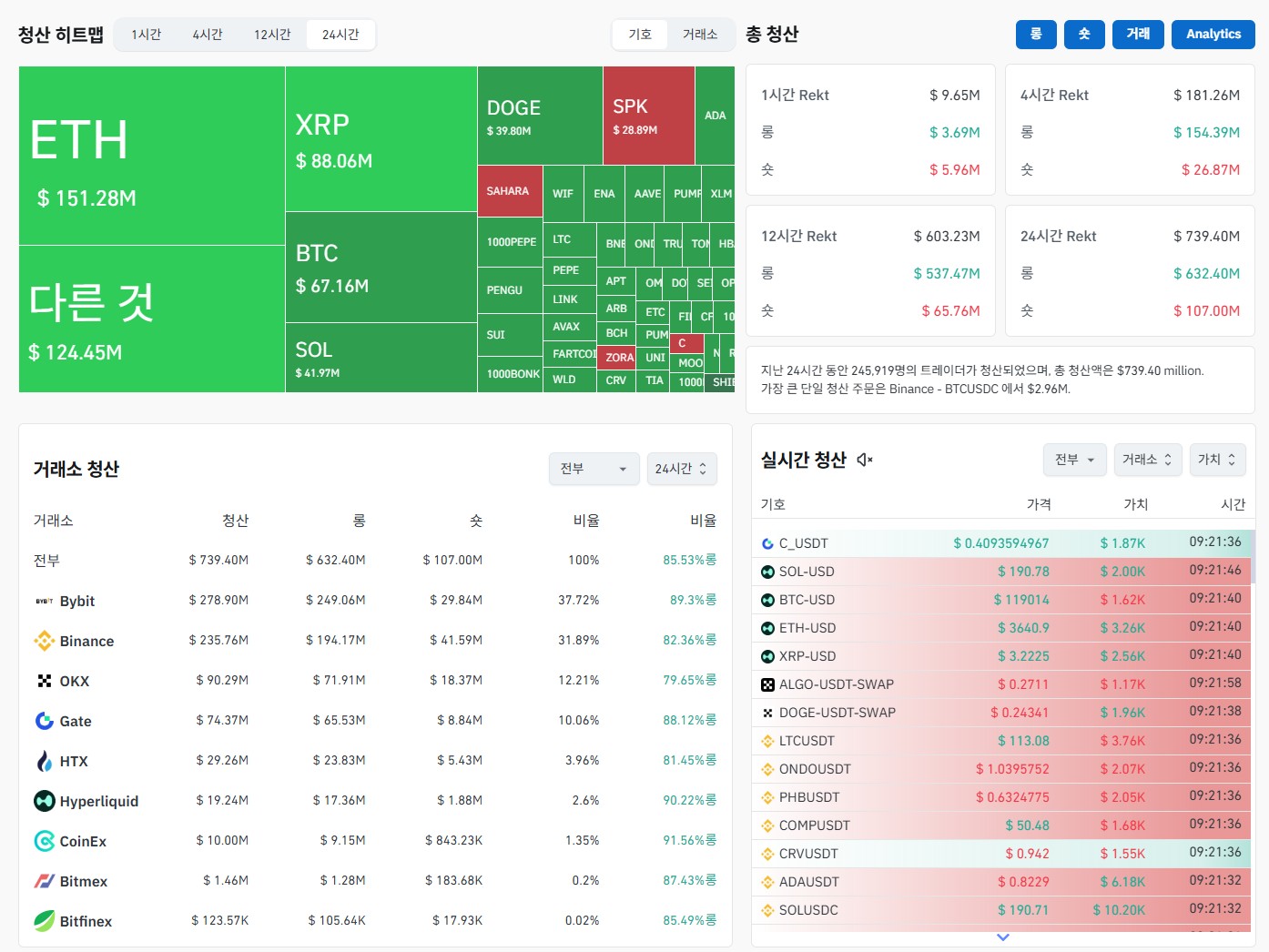1269x952 pixels.
Task: Open the 가치 selector in 실시간 청산
Action: [x=1217, y=460]
